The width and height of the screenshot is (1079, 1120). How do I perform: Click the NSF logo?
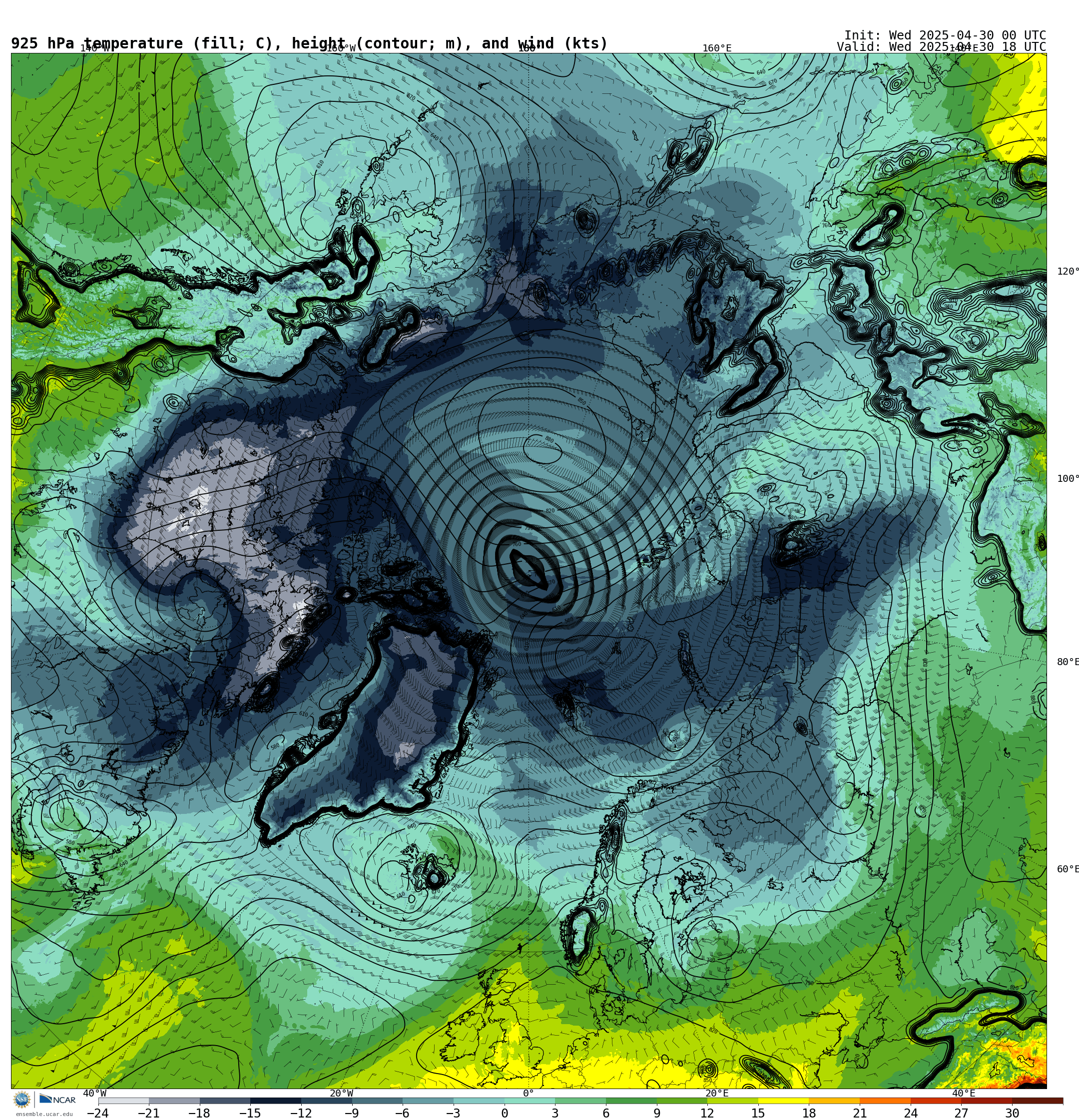[x=21, y=1100]
